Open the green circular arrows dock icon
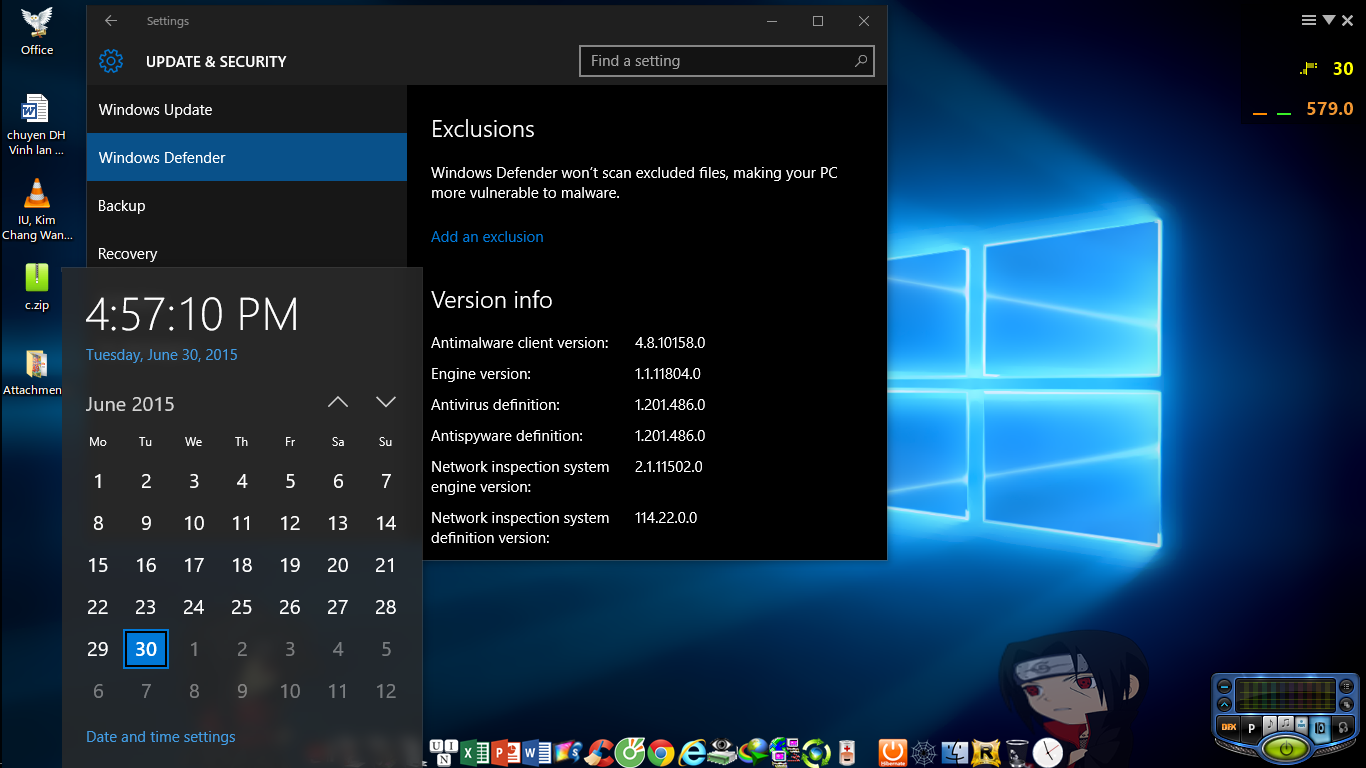Image resolution: width=1366 pixels, height=768 pixels. (x=816, y=751)
